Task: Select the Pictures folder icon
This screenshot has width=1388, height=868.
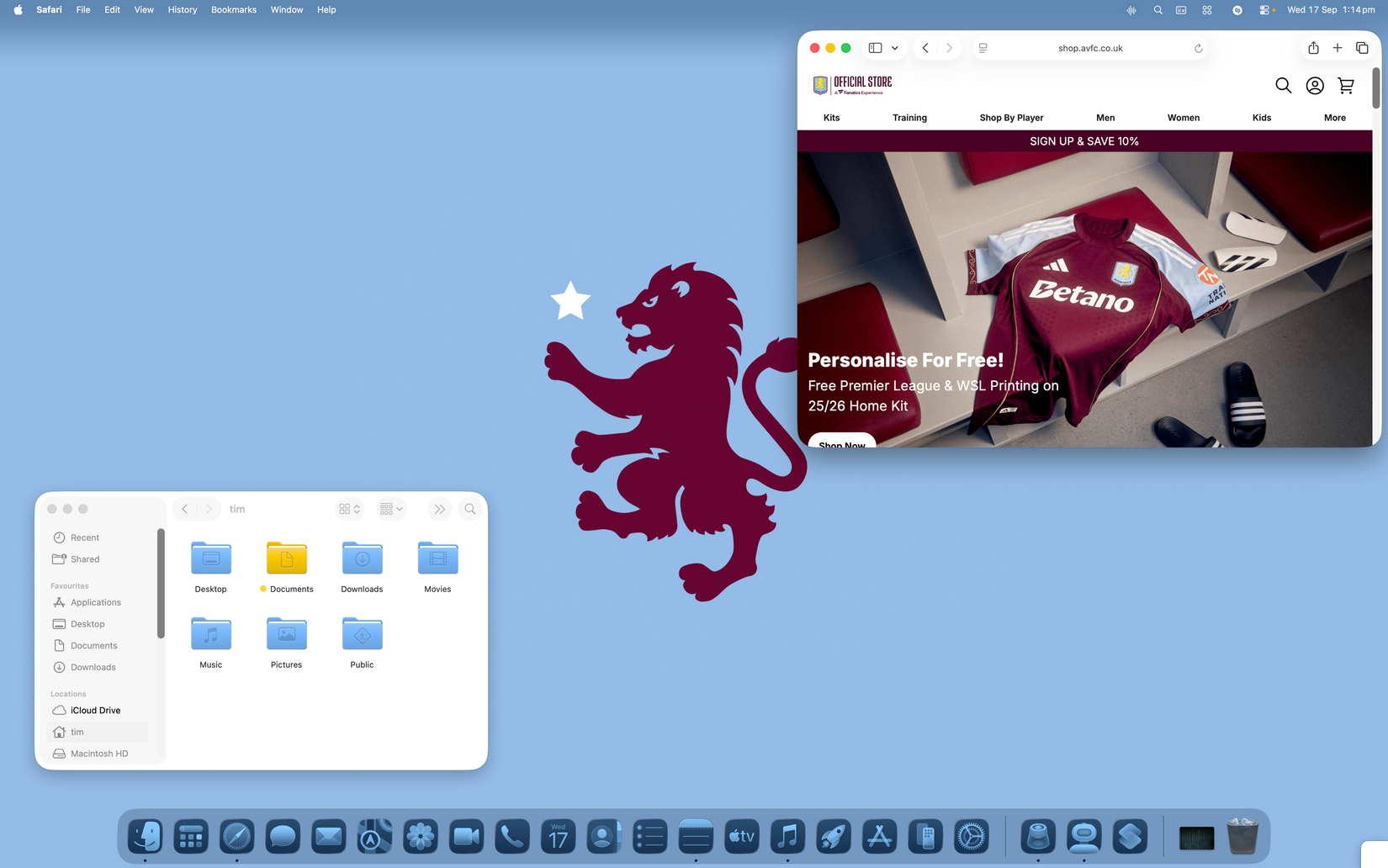Action: pos(287,634)
